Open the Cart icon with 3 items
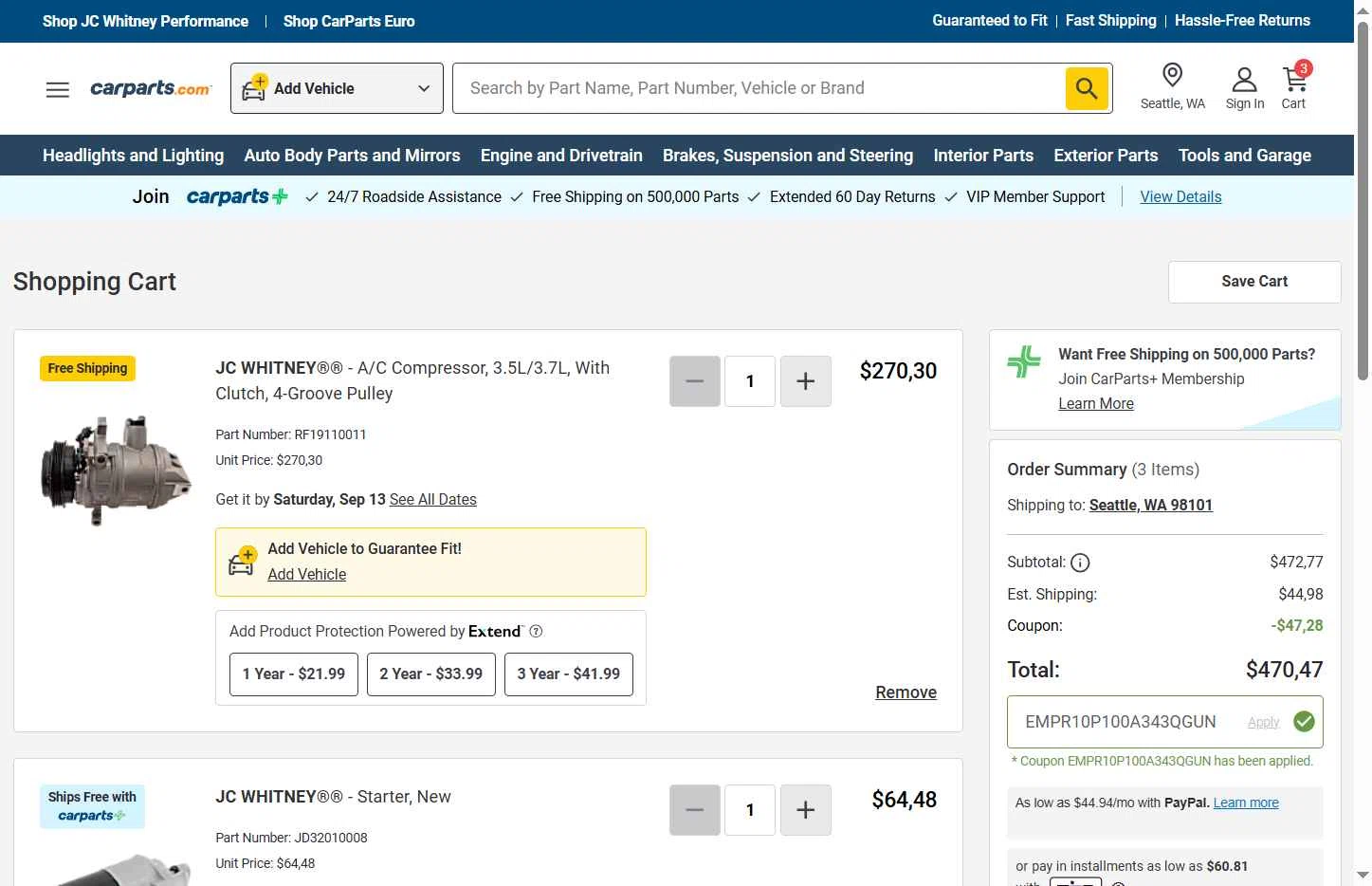 point(1295,77)
